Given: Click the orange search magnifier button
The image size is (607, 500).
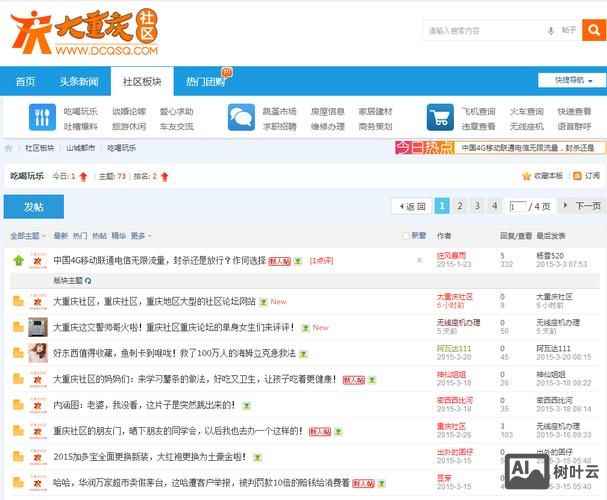Looking at the screenshot, I should click(594, 30).
